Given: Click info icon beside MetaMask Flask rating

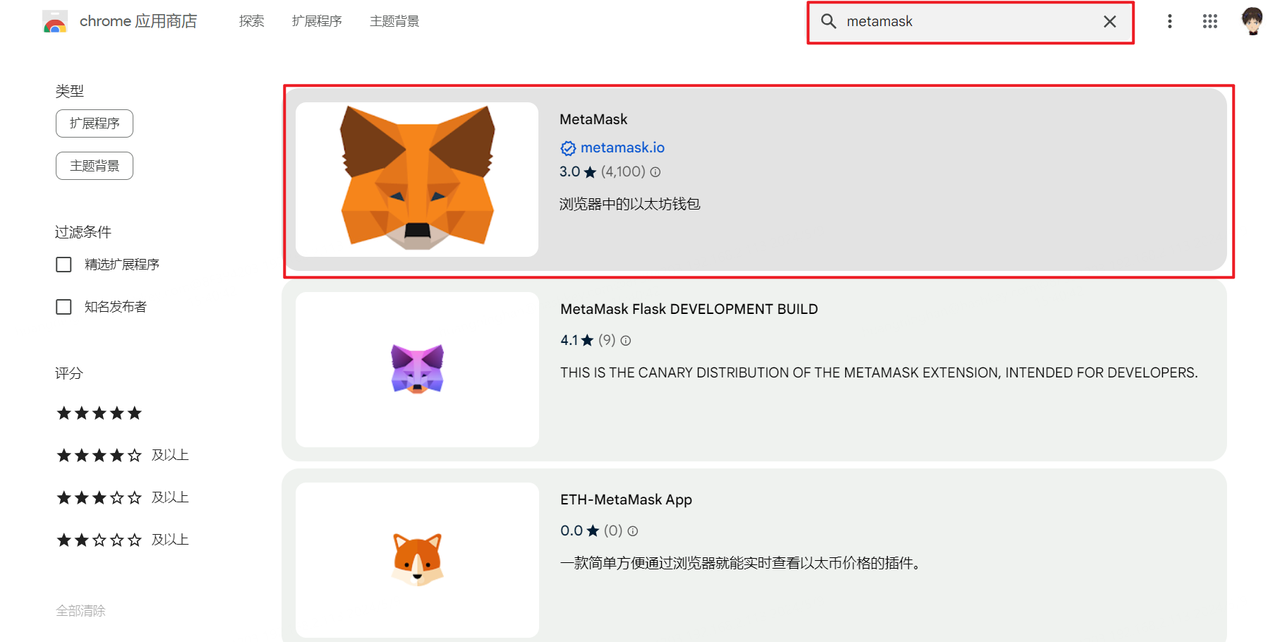Looking at the screenshot, I should pyautogui.click(x=626, y=341).
